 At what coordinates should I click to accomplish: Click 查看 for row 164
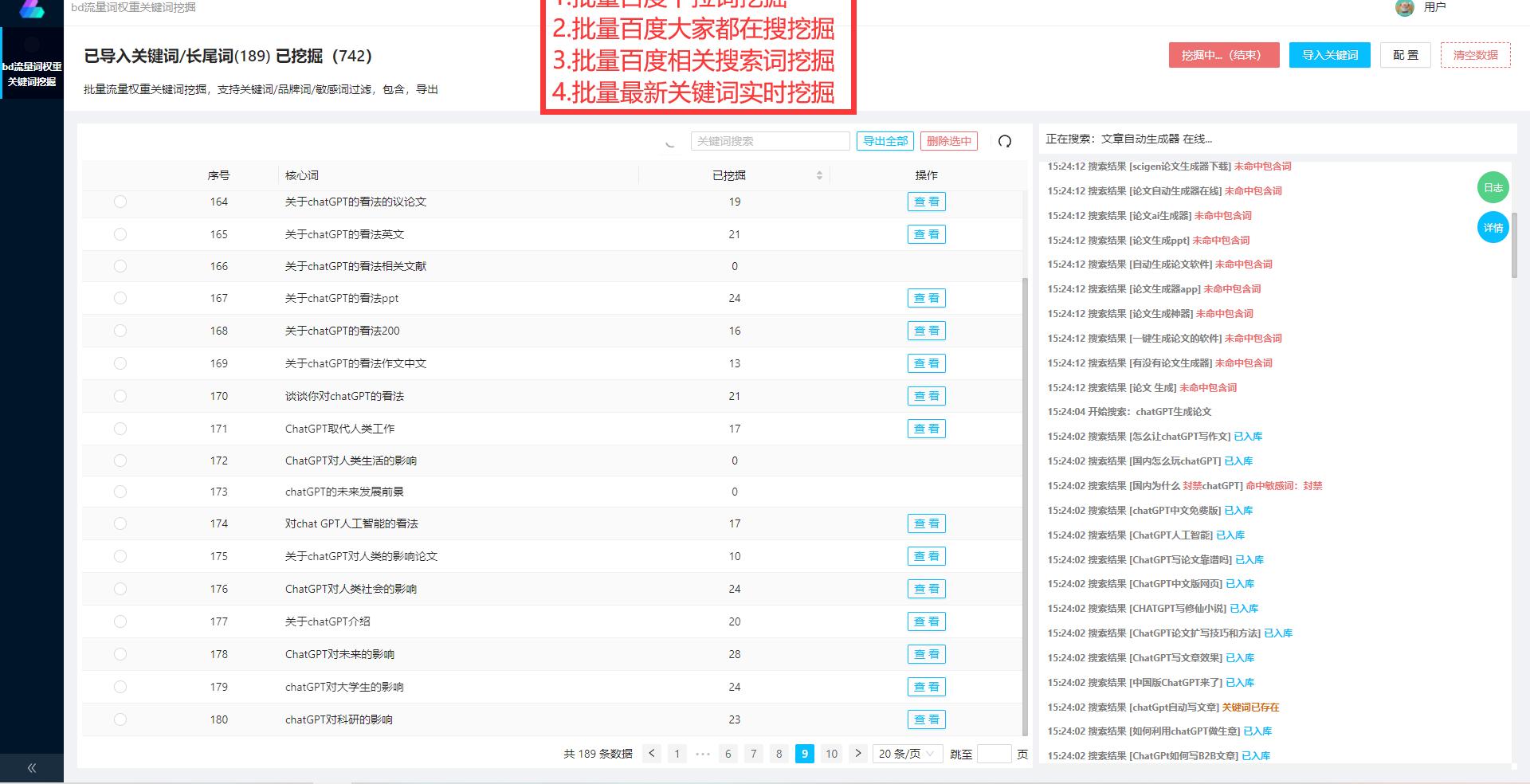pos(926,202)
